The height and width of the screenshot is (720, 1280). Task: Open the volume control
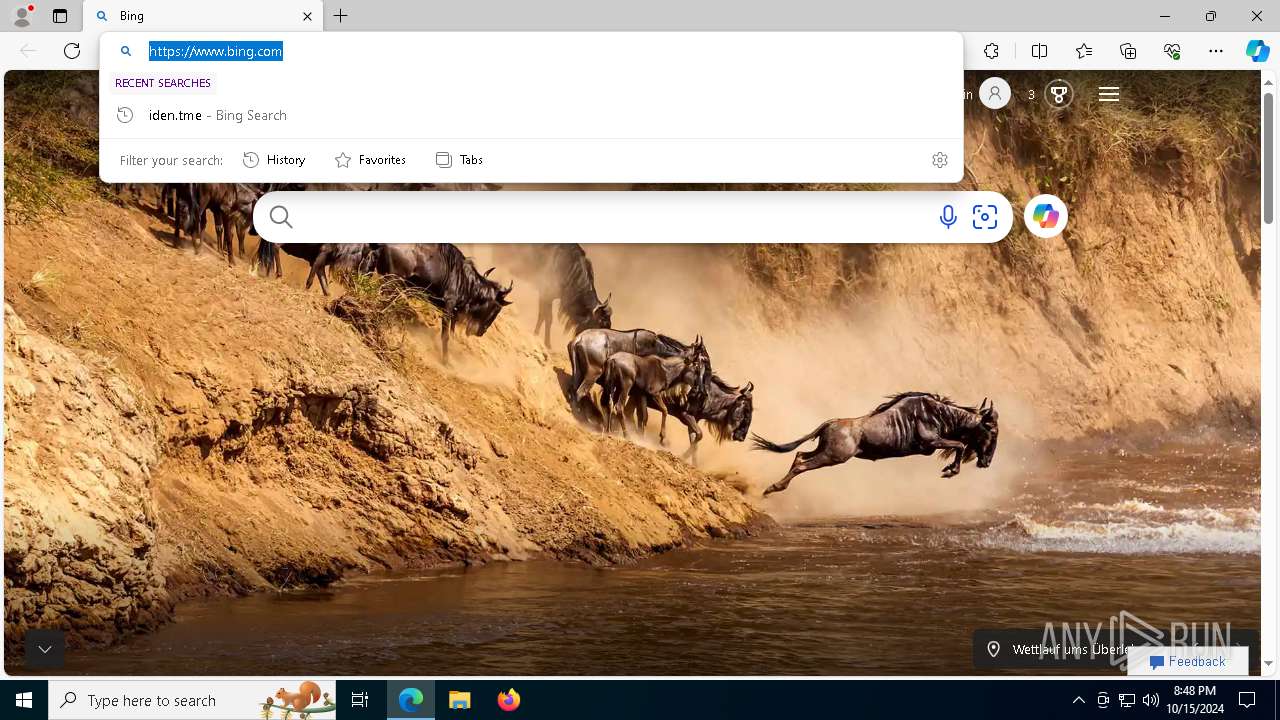(1151, 700)
